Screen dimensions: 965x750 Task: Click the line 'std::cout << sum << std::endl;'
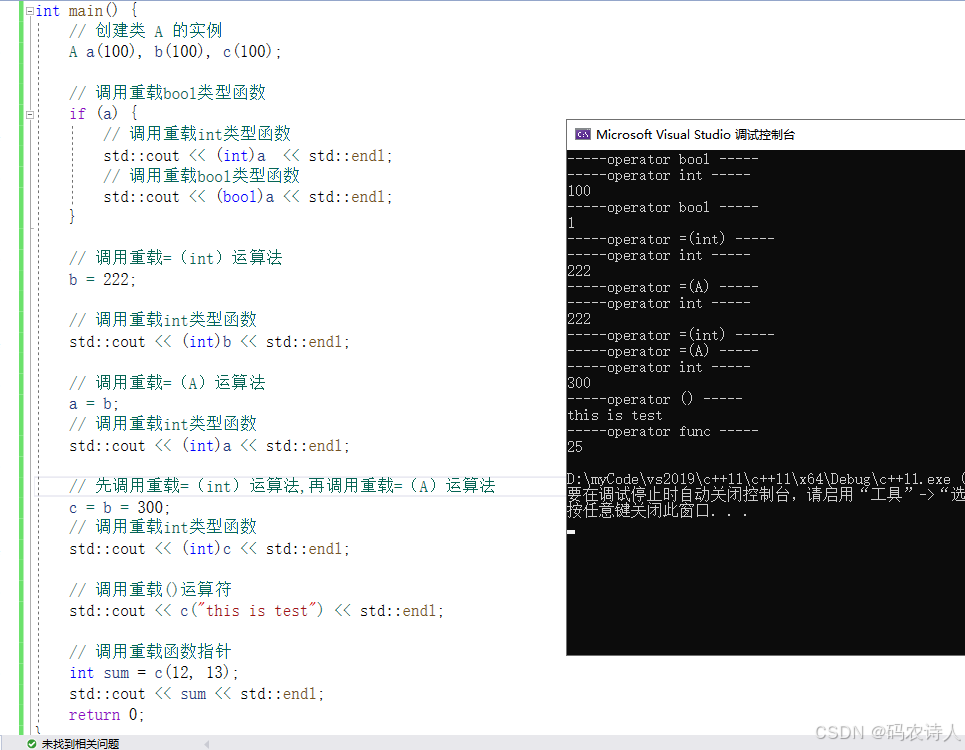click(x=196, y=694)
